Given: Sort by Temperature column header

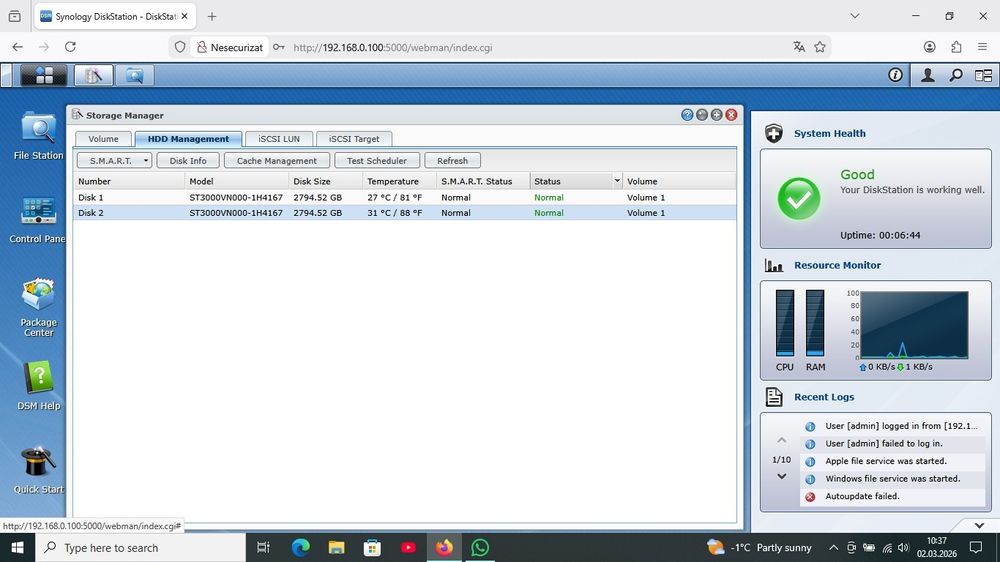Looking at the screenshot, I should [399, 181].
